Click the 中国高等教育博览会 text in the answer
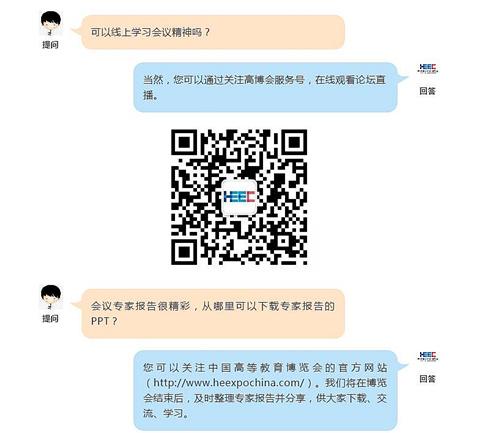This screenshot has height=433, width=500. click(x=265, y=368)
